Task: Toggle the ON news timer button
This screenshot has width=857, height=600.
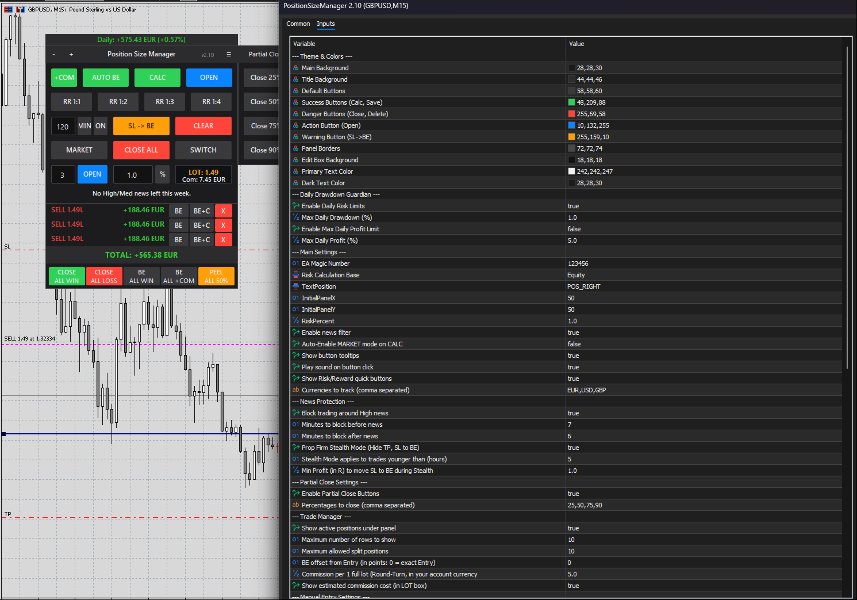Action: coord(101,126)
